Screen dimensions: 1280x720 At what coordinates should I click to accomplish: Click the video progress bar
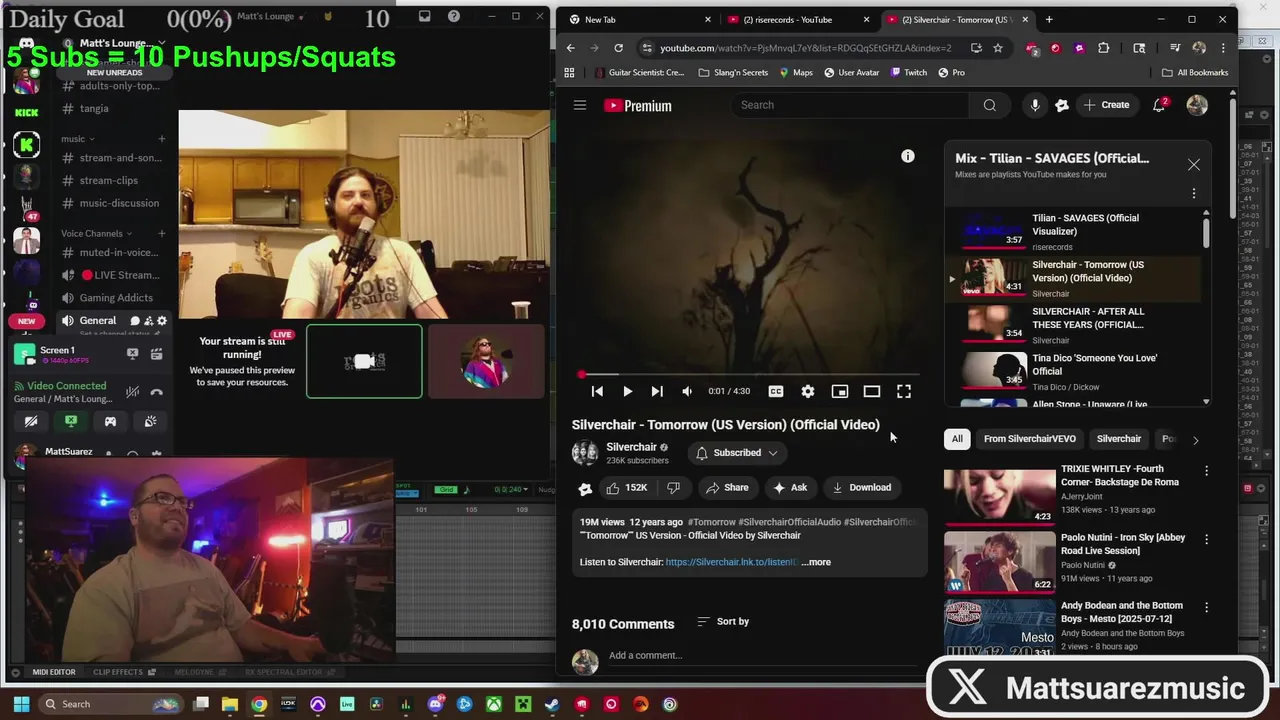tap(750, 375)
